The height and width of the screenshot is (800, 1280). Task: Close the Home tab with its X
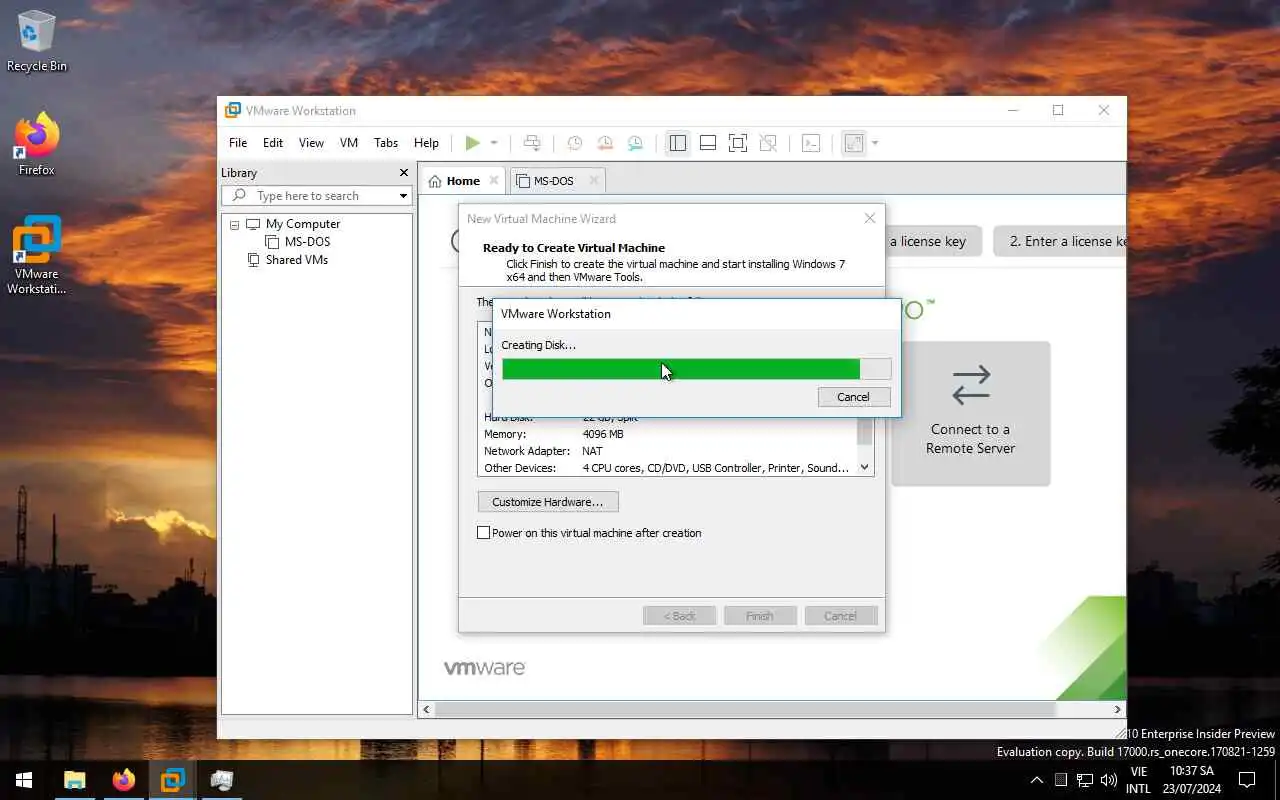pyautogui.click(x=494, y=181)
